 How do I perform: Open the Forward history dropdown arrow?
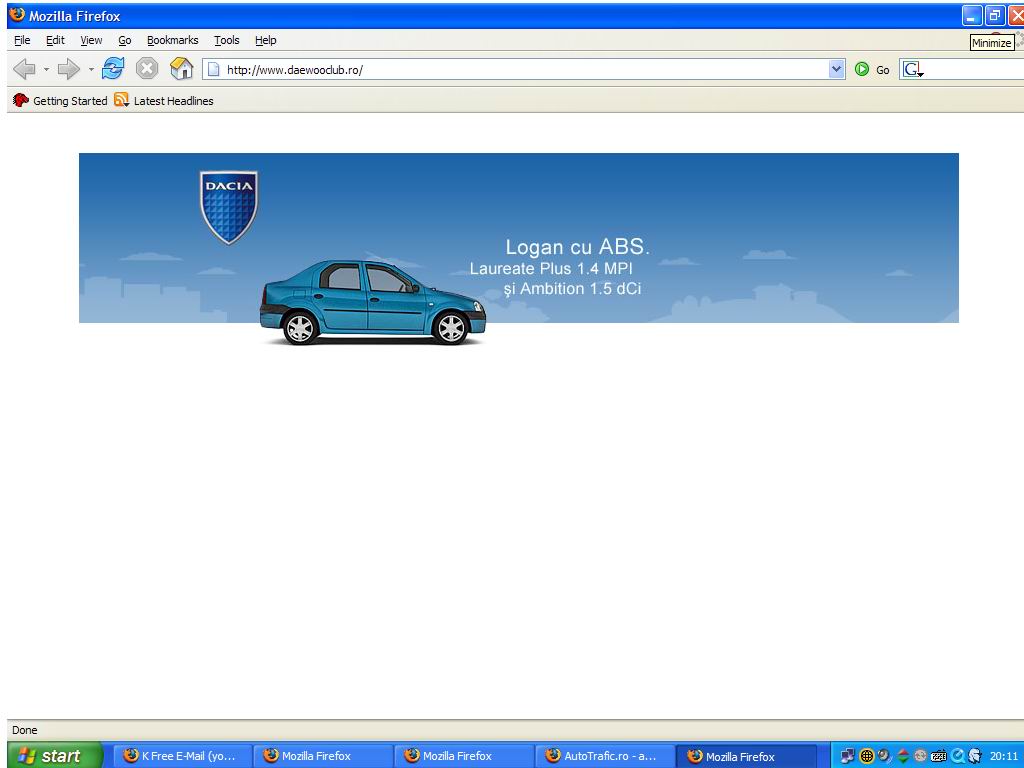click(x=91, y=69)
